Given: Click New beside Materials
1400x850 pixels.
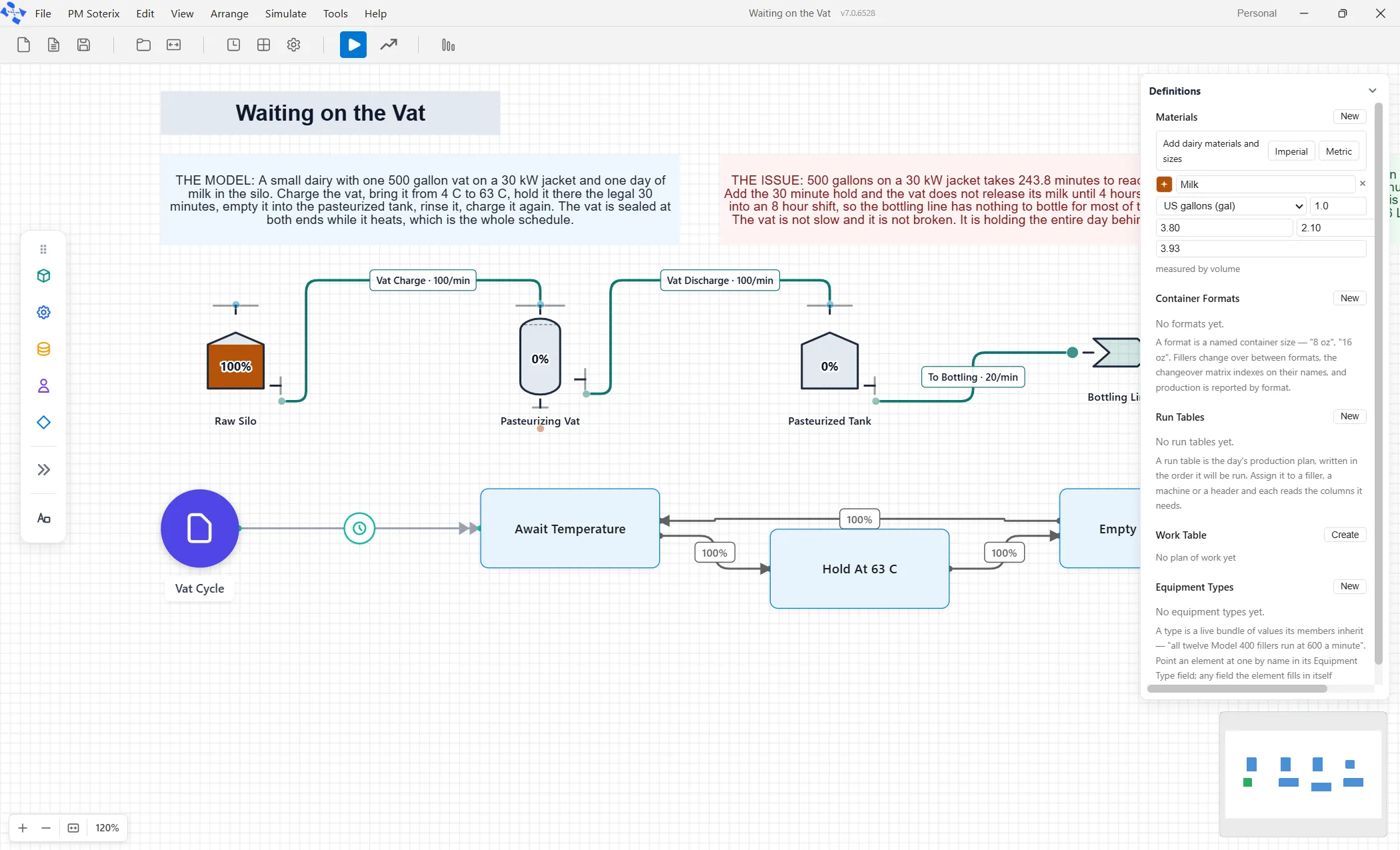Looking at the screenshot, I should 1349,116.
